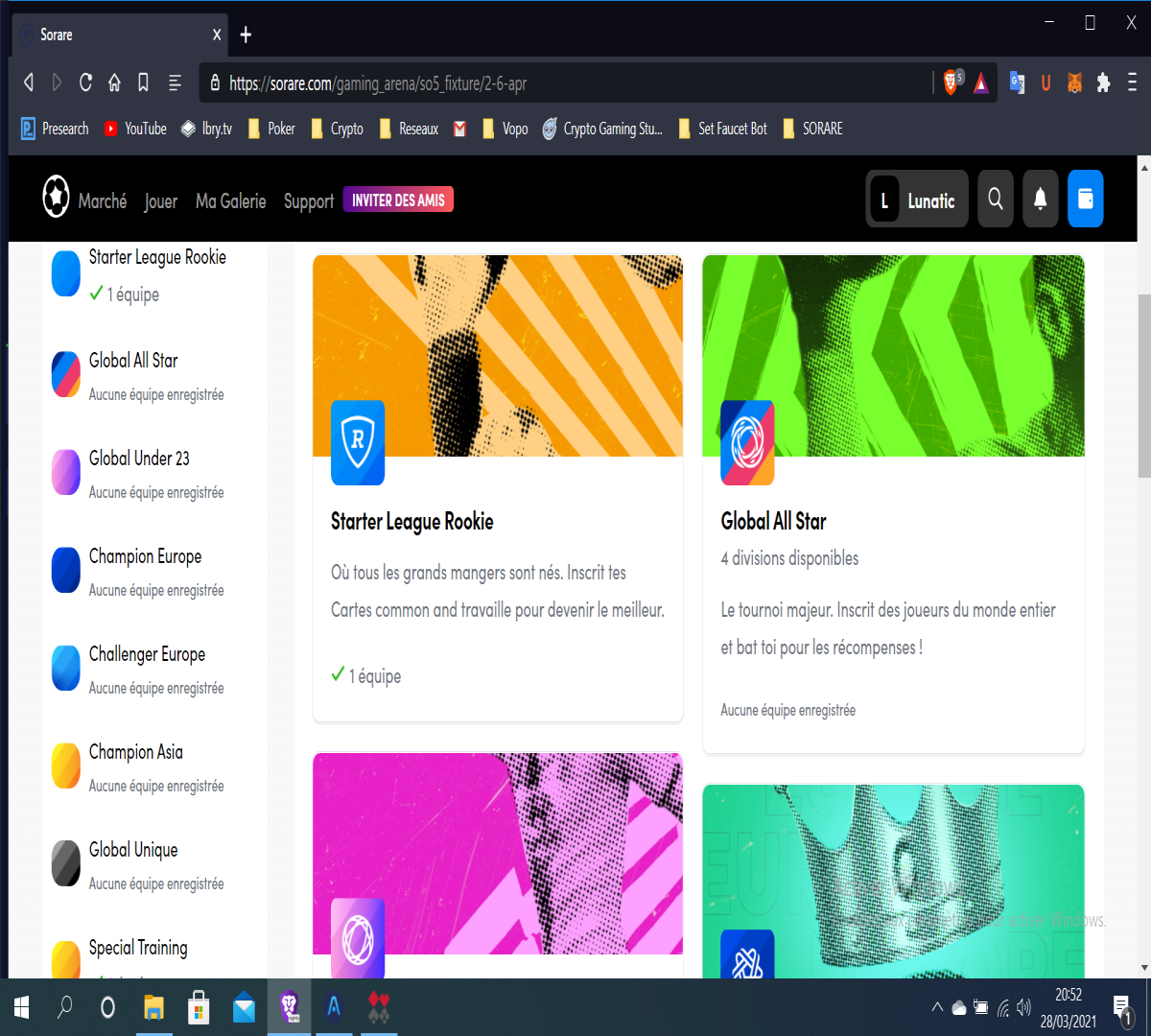
Task: Open Ma Galerie
Action: pos(231,200)
